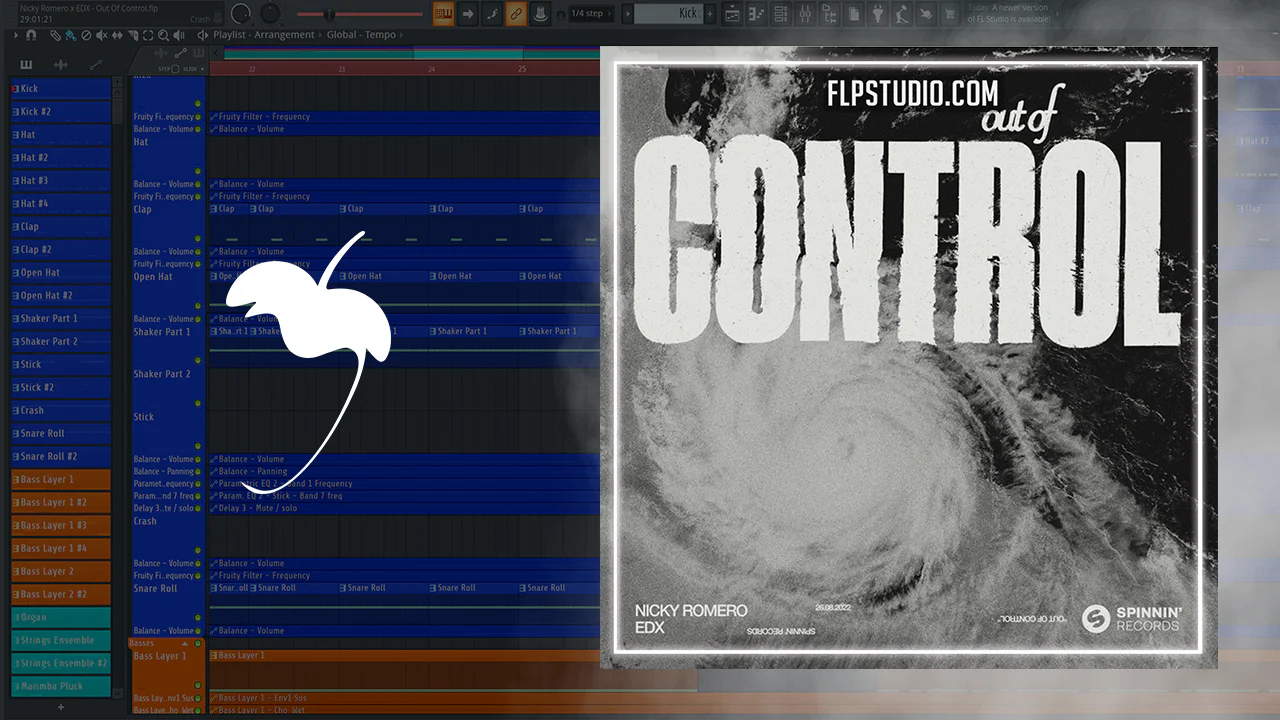Toggle the orange link grouping icon
This screenshot has height=720, width=1280.
516,14
